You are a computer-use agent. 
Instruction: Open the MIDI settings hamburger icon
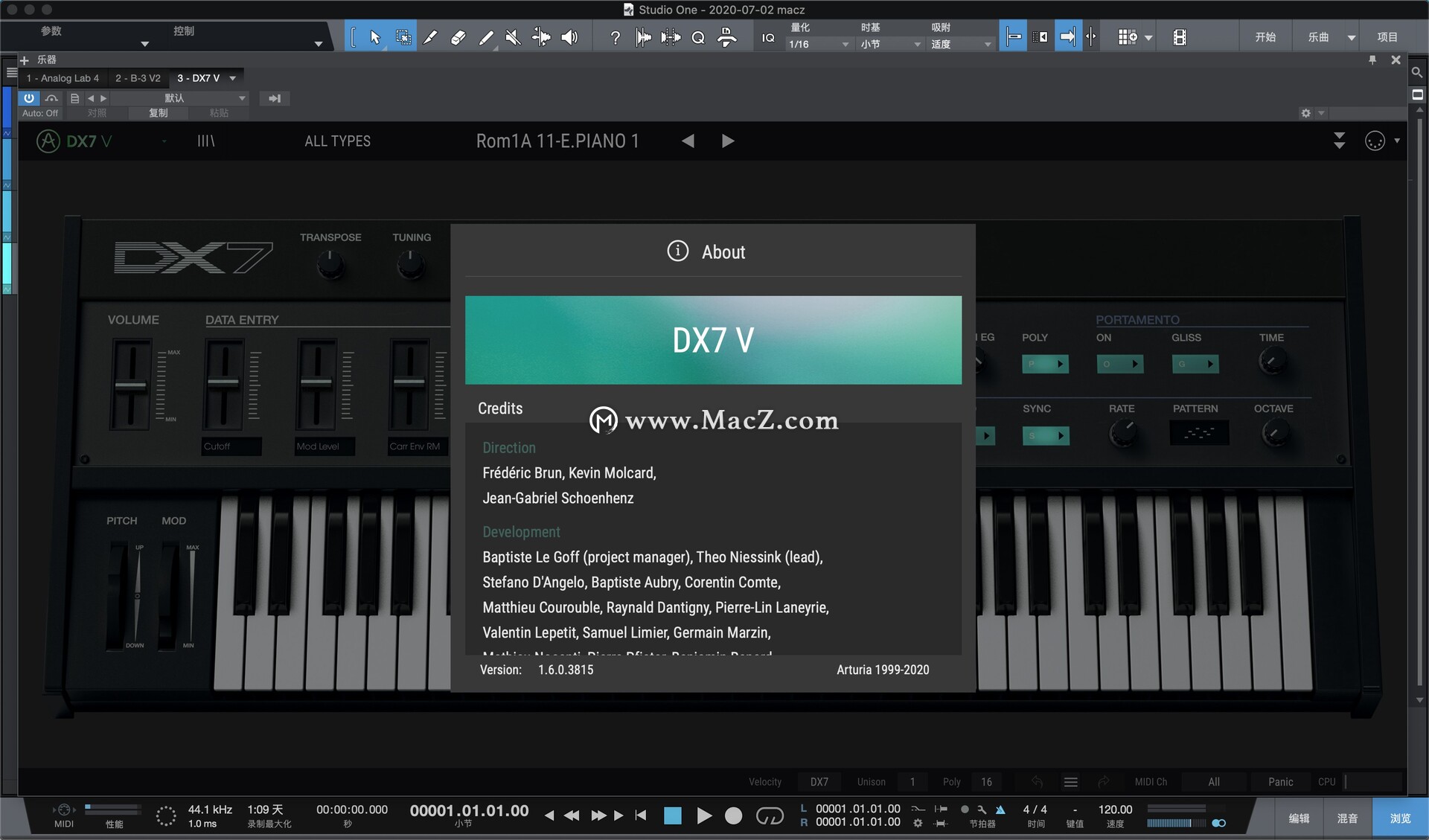[1071, 782]
